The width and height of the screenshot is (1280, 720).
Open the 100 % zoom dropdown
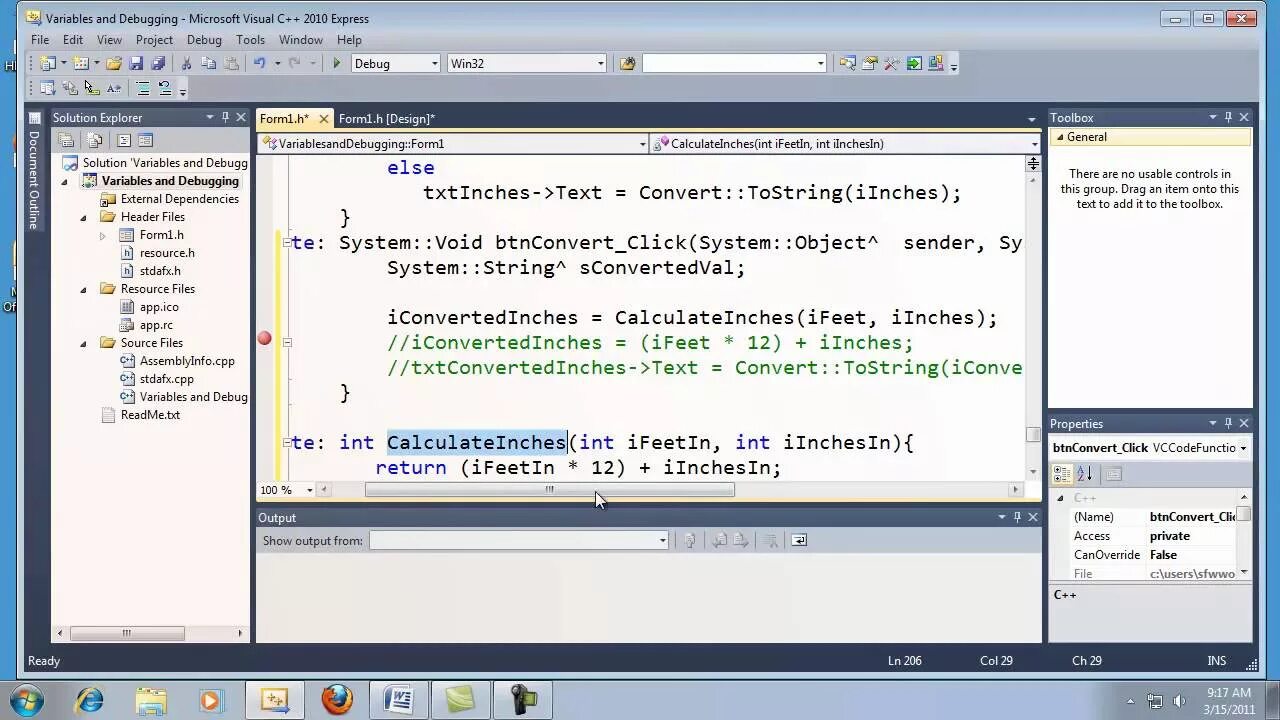[x=309, y=490]
